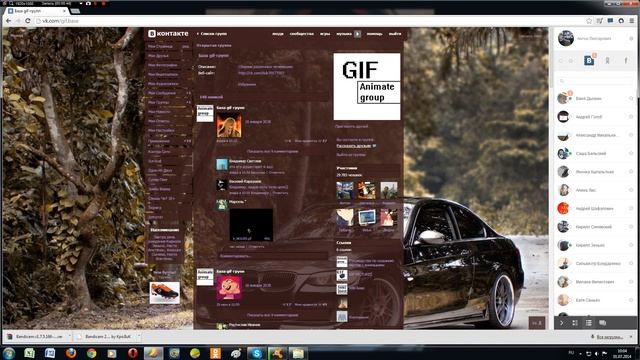Open "сообщества" in the VK top menu

(302, 34)
